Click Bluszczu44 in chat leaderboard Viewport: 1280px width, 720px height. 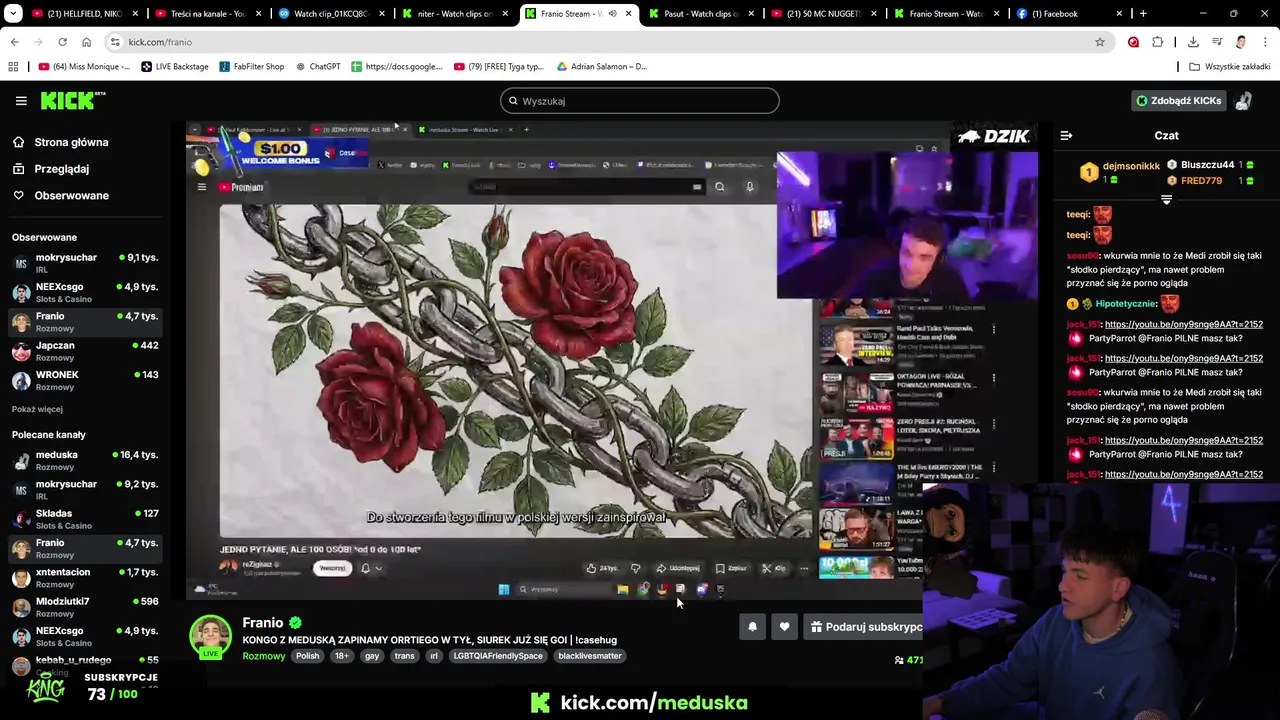(1207, 165)
